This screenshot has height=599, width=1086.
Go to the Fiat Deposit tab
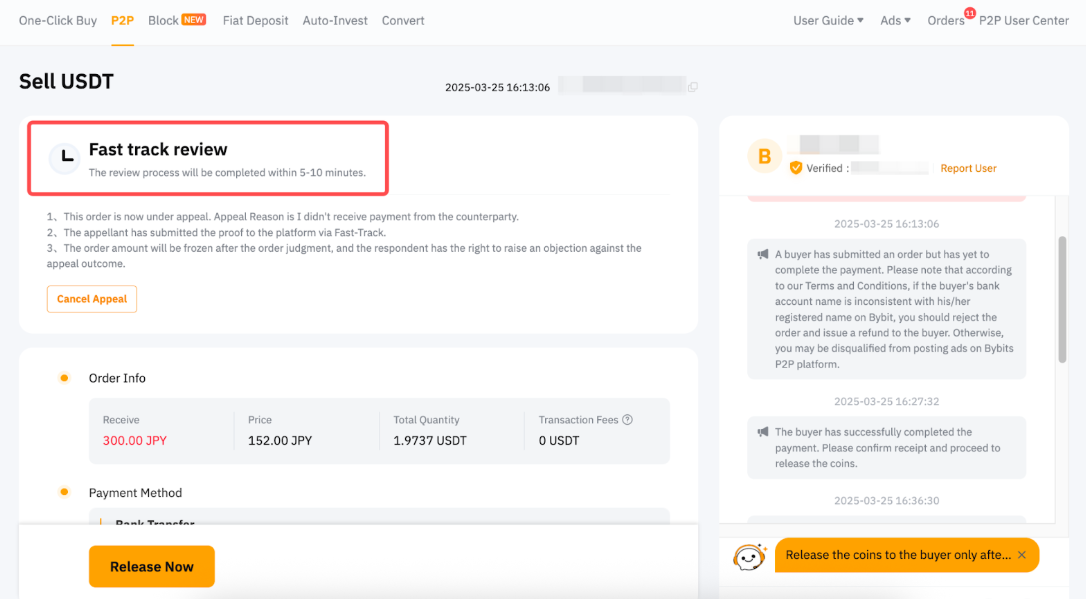click(x=255, y=20)
